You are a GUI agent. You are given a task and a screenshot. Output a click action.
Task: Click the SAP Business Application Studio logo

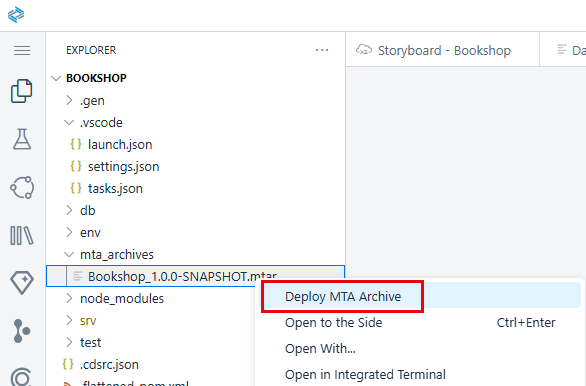tap(16, 15)
